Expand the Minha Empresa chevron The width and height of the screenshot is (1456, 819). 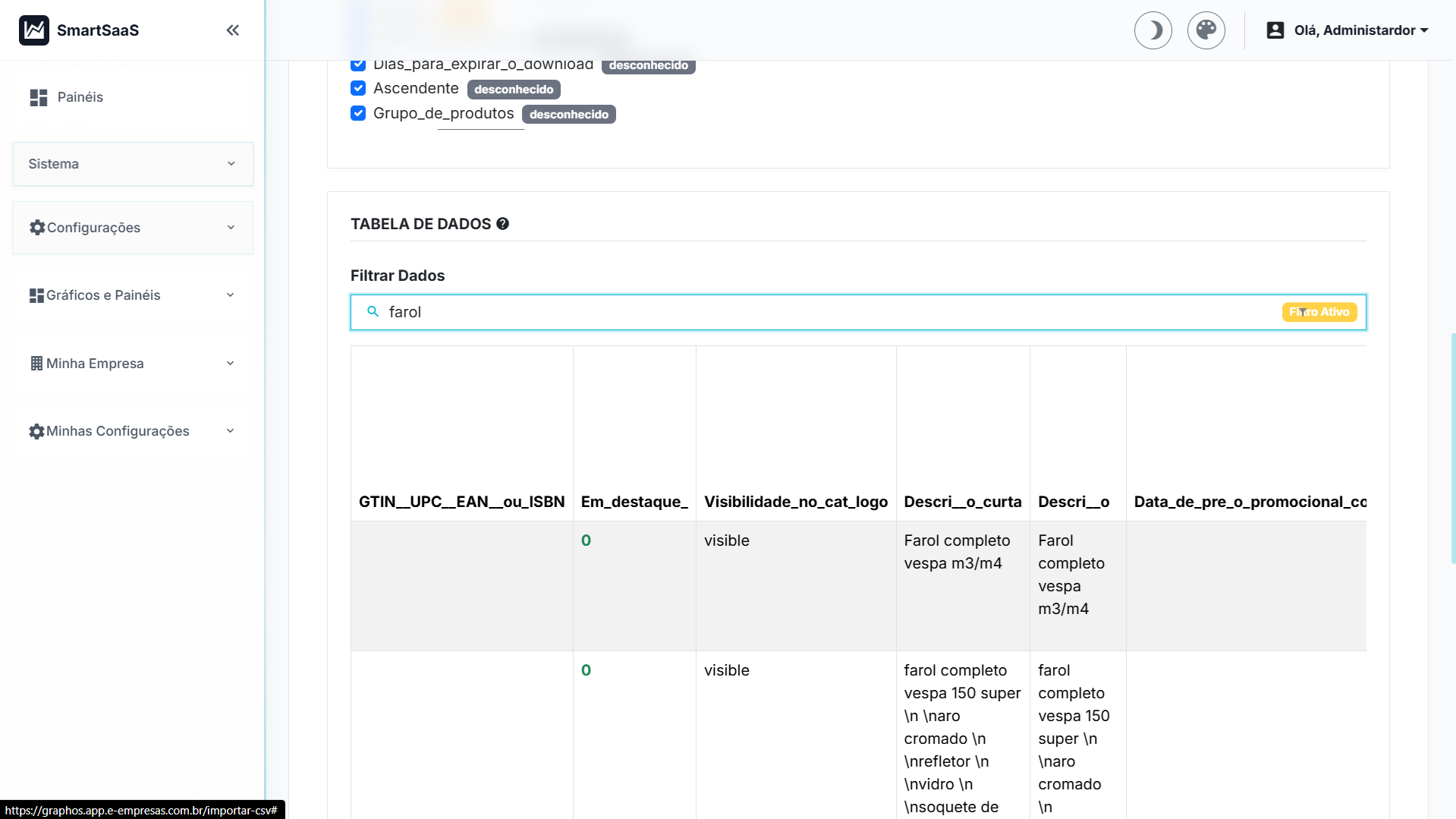coord(230,364)
